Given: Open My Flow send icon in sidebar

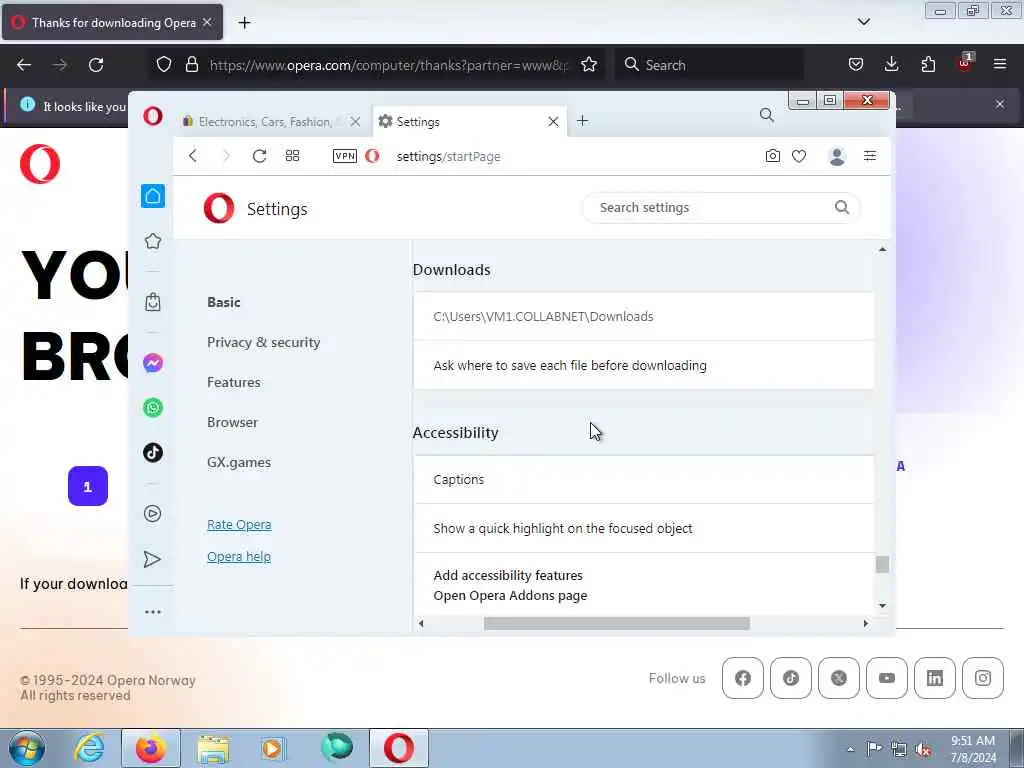Looking at the screenshot, I should pos(152,559).
